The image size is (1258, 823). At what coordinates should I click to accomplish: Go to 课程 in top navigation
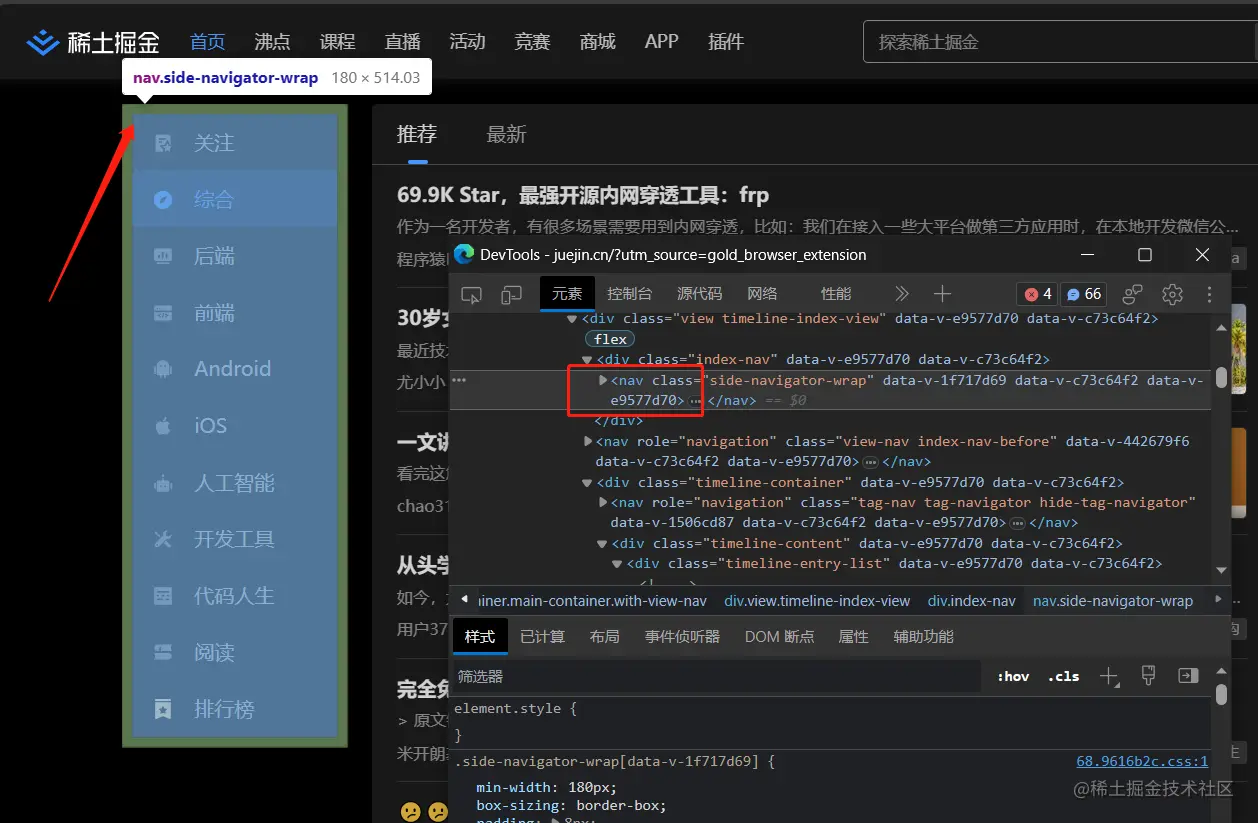tap(337, 42)
